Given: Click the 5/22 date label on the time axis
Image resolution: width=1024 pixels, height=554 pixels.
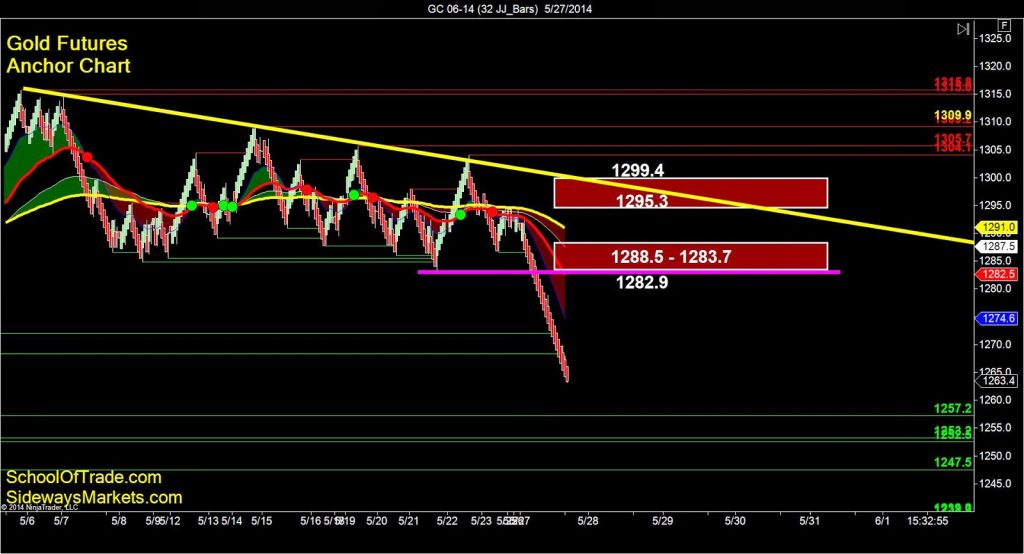Looking at the screenshot, I should [447, 521].
